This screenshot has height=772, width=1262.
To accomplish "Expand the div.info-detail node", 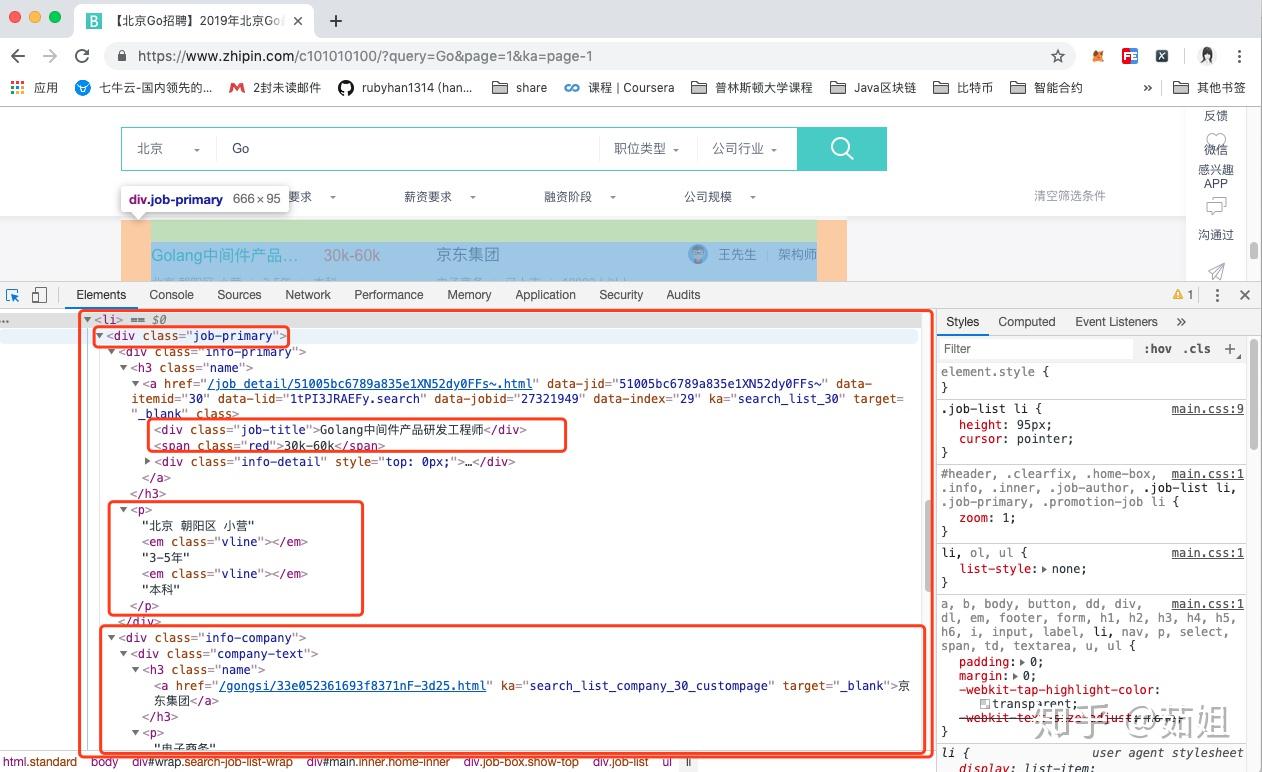I will pos(148,461).
